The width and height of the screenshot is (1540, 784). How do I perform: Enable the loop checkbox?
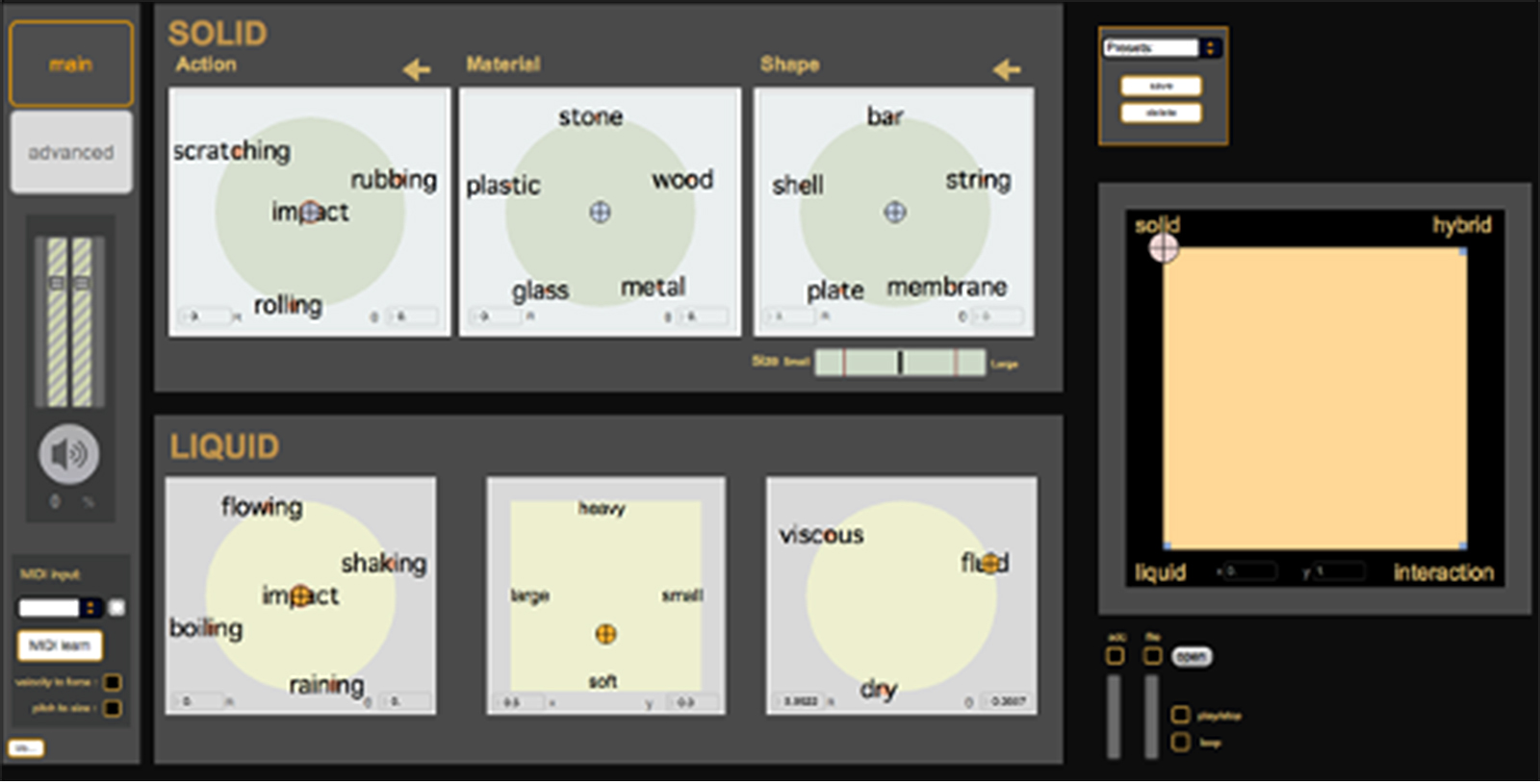point(1180,742)
